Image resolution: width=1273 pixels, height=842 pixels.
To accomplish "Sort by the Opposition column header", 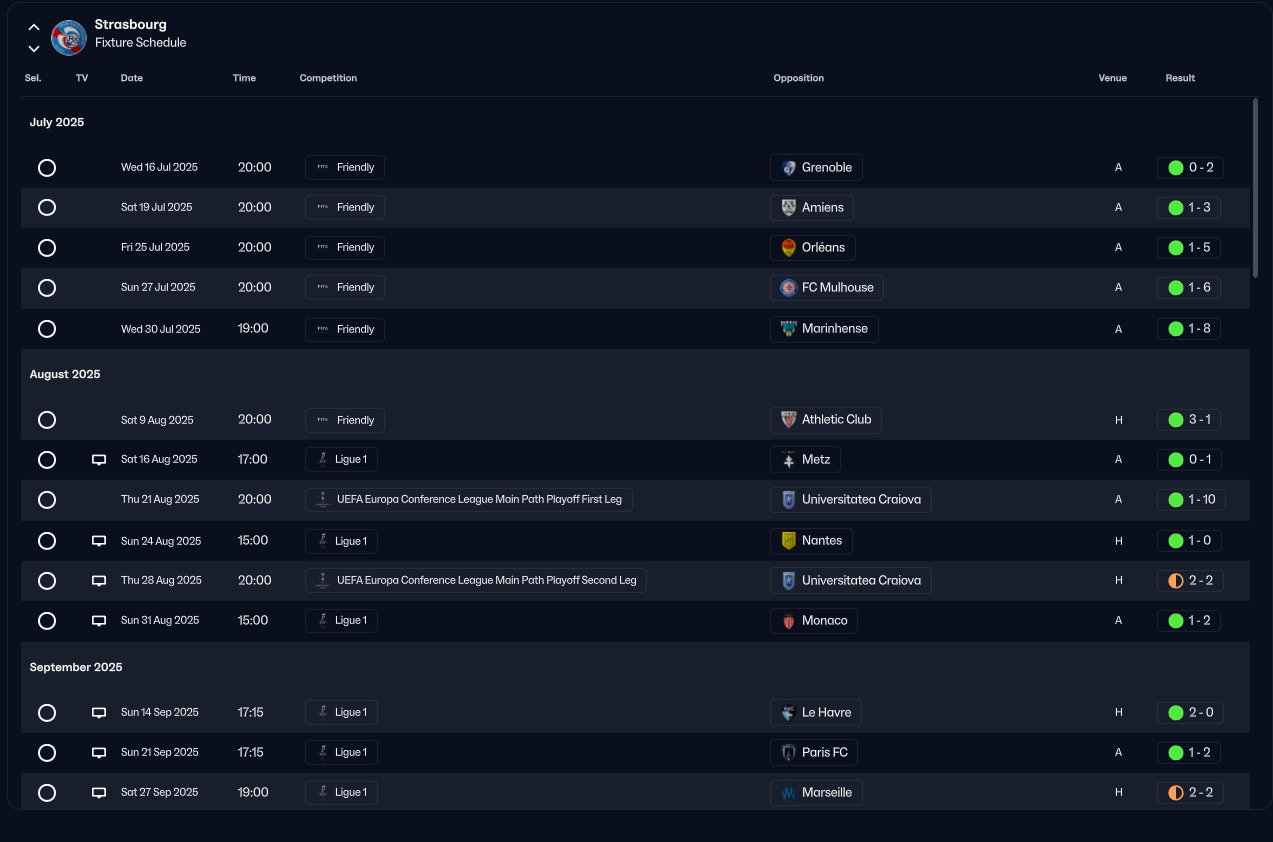I will [x=799, y=78].
